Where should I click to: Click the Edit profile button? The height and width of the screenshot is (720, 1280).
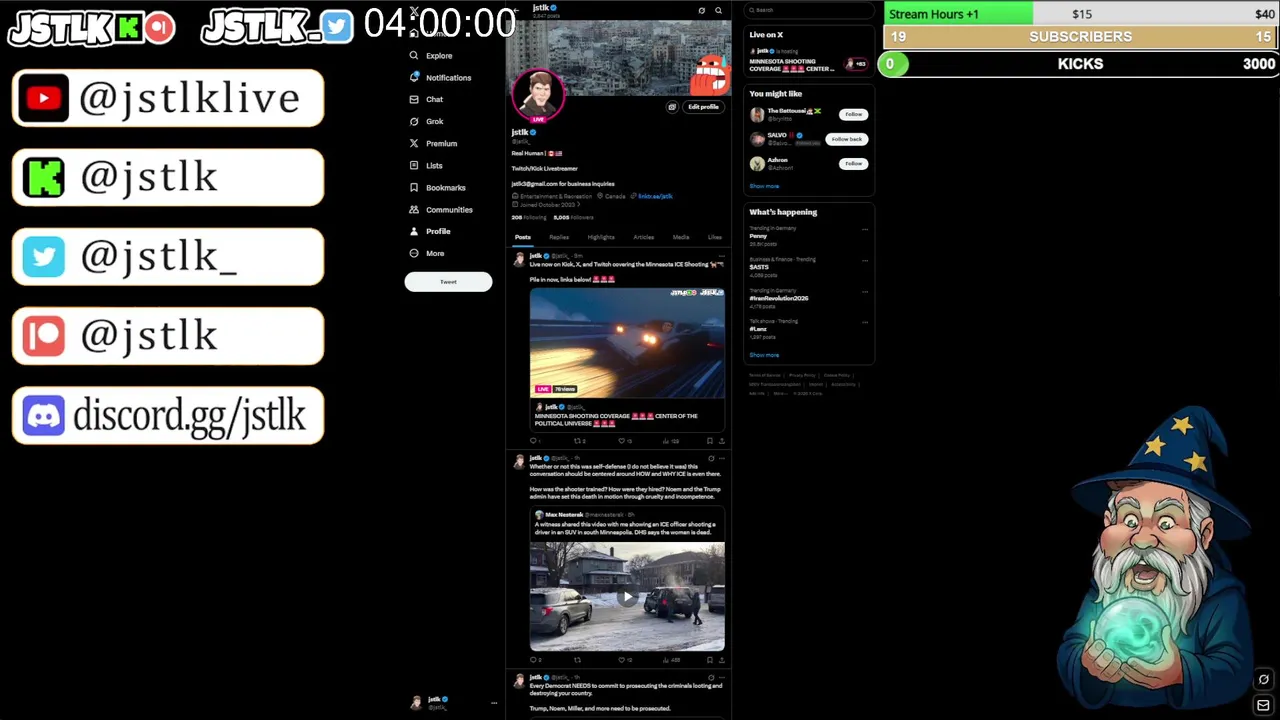click(x=703, y=107)
